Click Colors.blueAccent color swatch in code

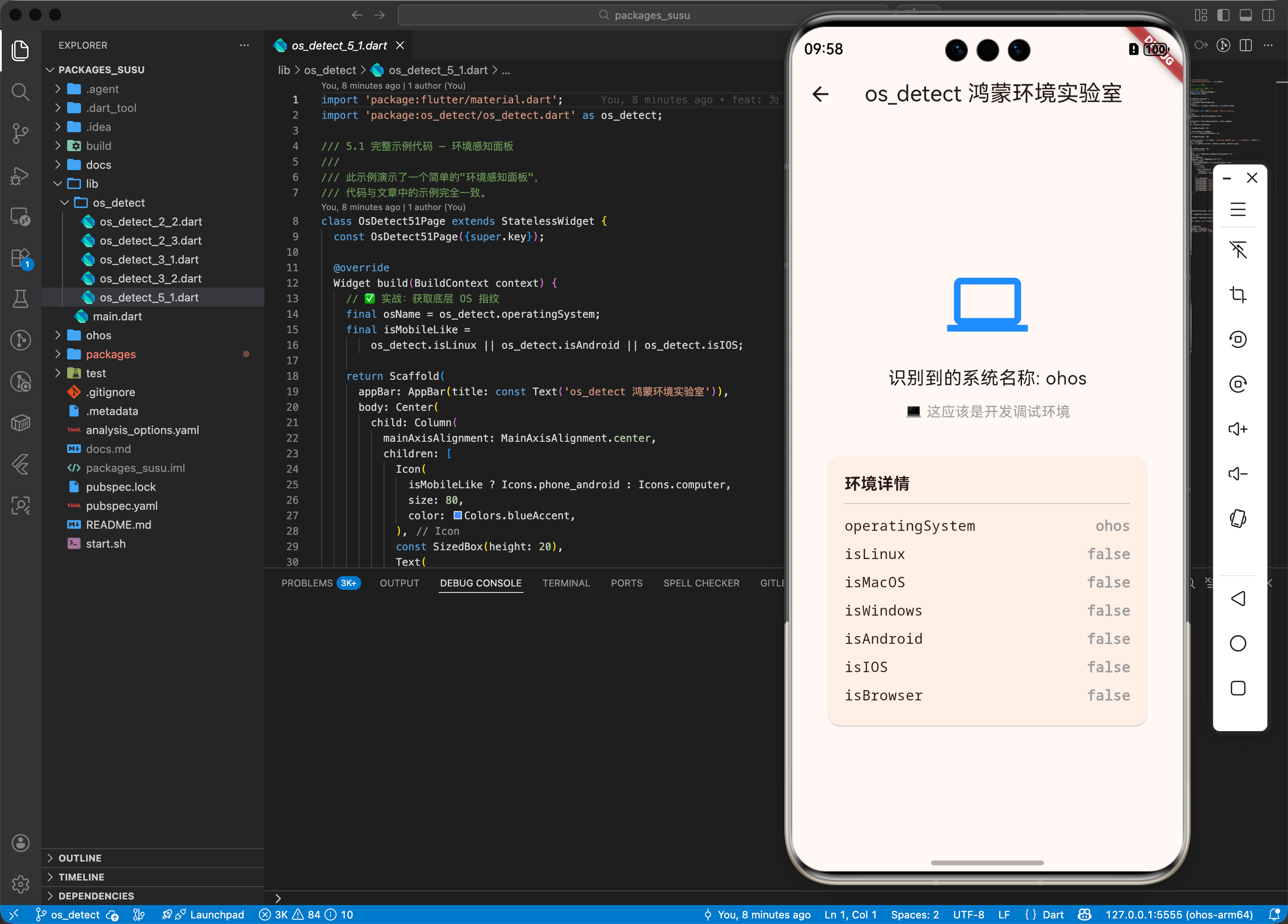pos(457,515)
